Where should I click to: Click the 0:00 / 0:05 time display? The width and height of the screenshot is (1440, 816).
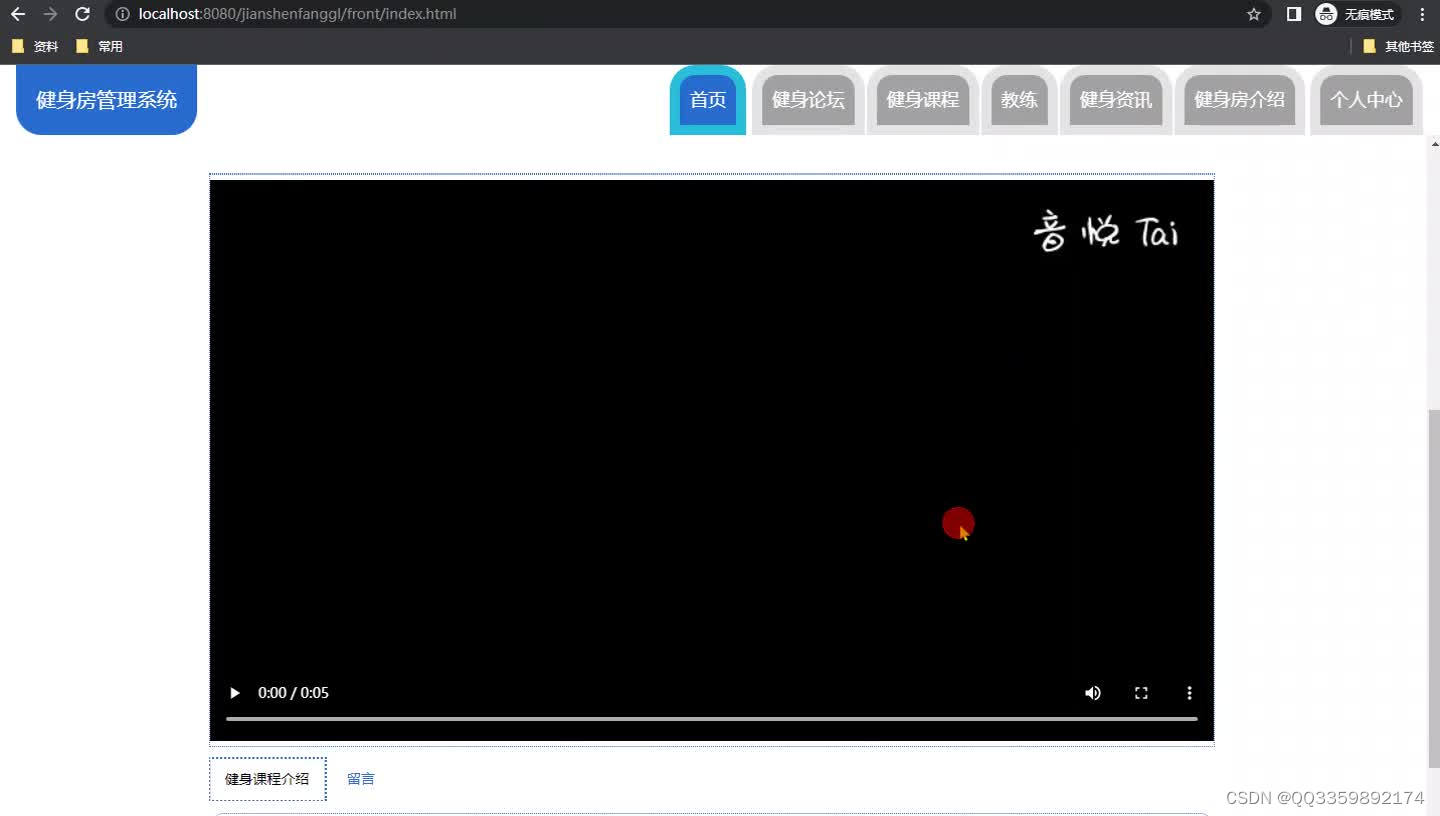pyautogui.click(x=293, y=693)
